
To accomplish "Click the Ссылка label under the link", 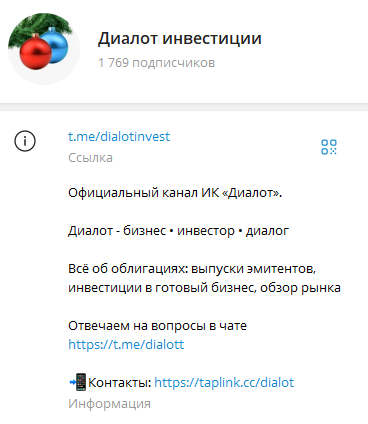I will [x=90, y=158].
